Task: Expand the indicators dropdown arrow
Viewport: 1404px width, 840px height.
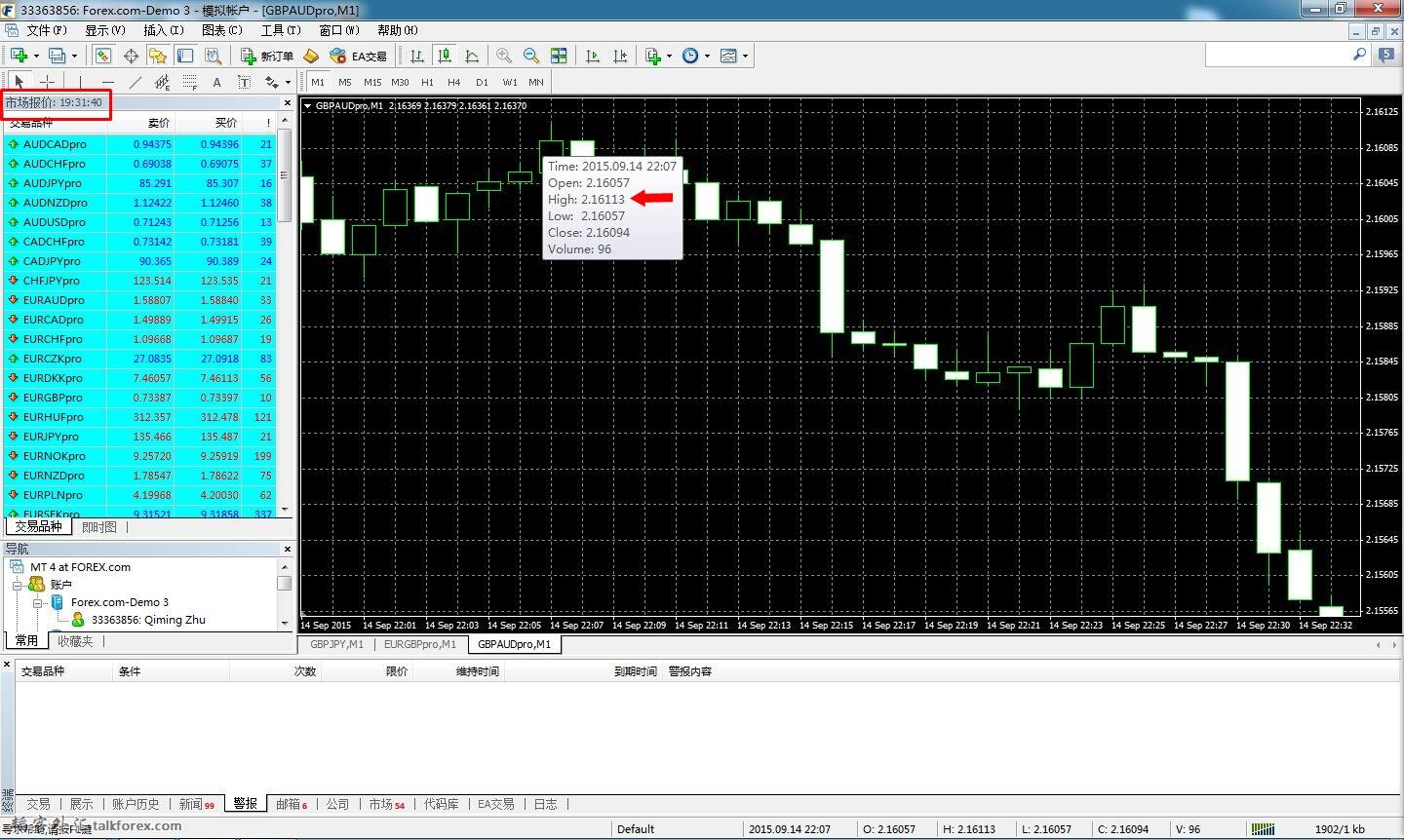Action: pyautogui.click(x=669, y=56)
